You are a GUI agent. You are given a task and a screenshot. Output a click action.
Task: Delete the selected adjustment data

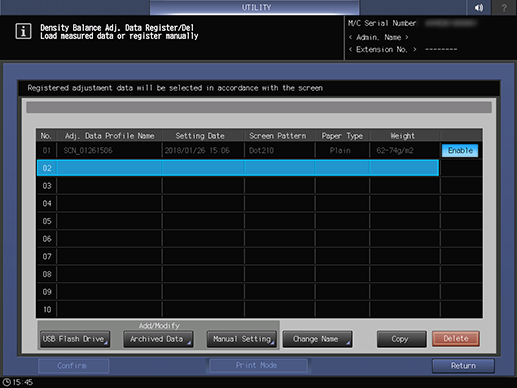(x=456, y=339)
